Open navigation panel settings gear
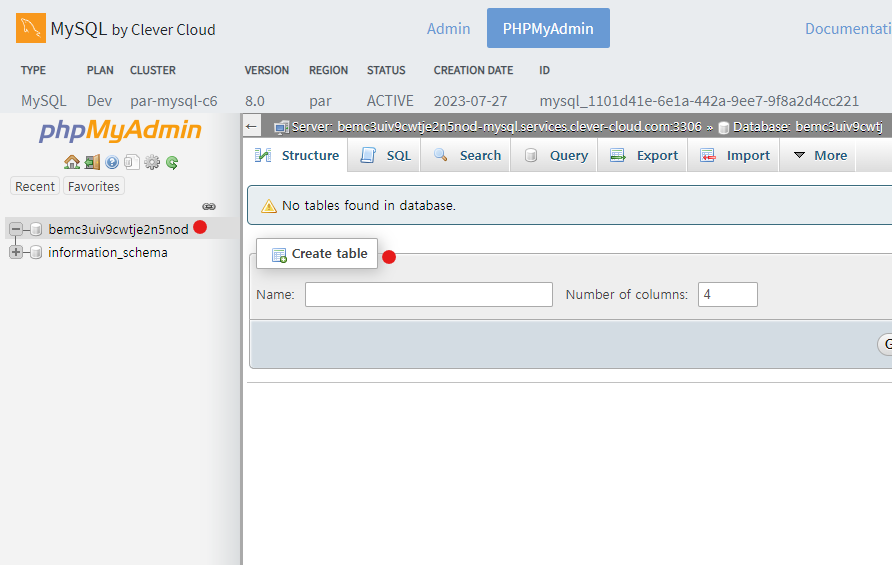Image resolution: width=892 pixels, height=565 pixels. [152, 163]
